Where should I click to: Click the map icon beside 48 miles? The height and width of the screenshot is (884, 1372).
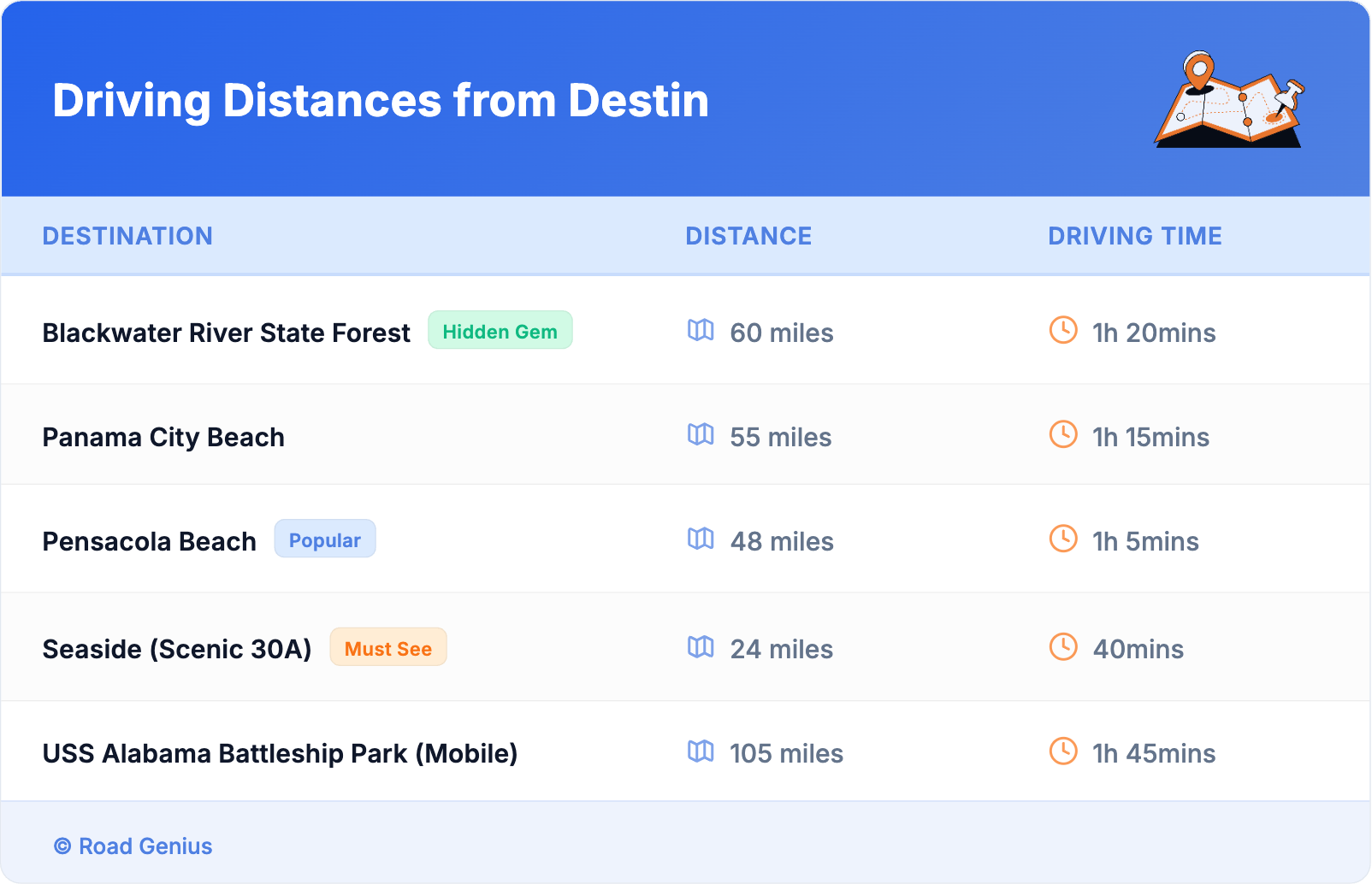(x=701, y=539)
